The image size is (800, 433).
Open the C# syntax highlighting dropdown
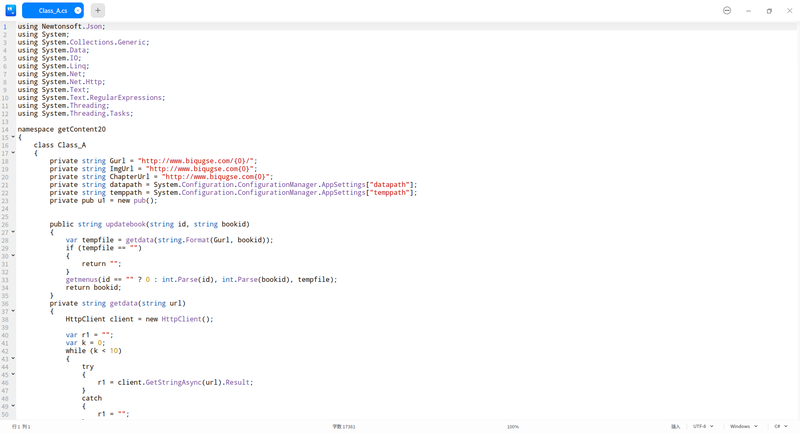[x=781, y=426]
